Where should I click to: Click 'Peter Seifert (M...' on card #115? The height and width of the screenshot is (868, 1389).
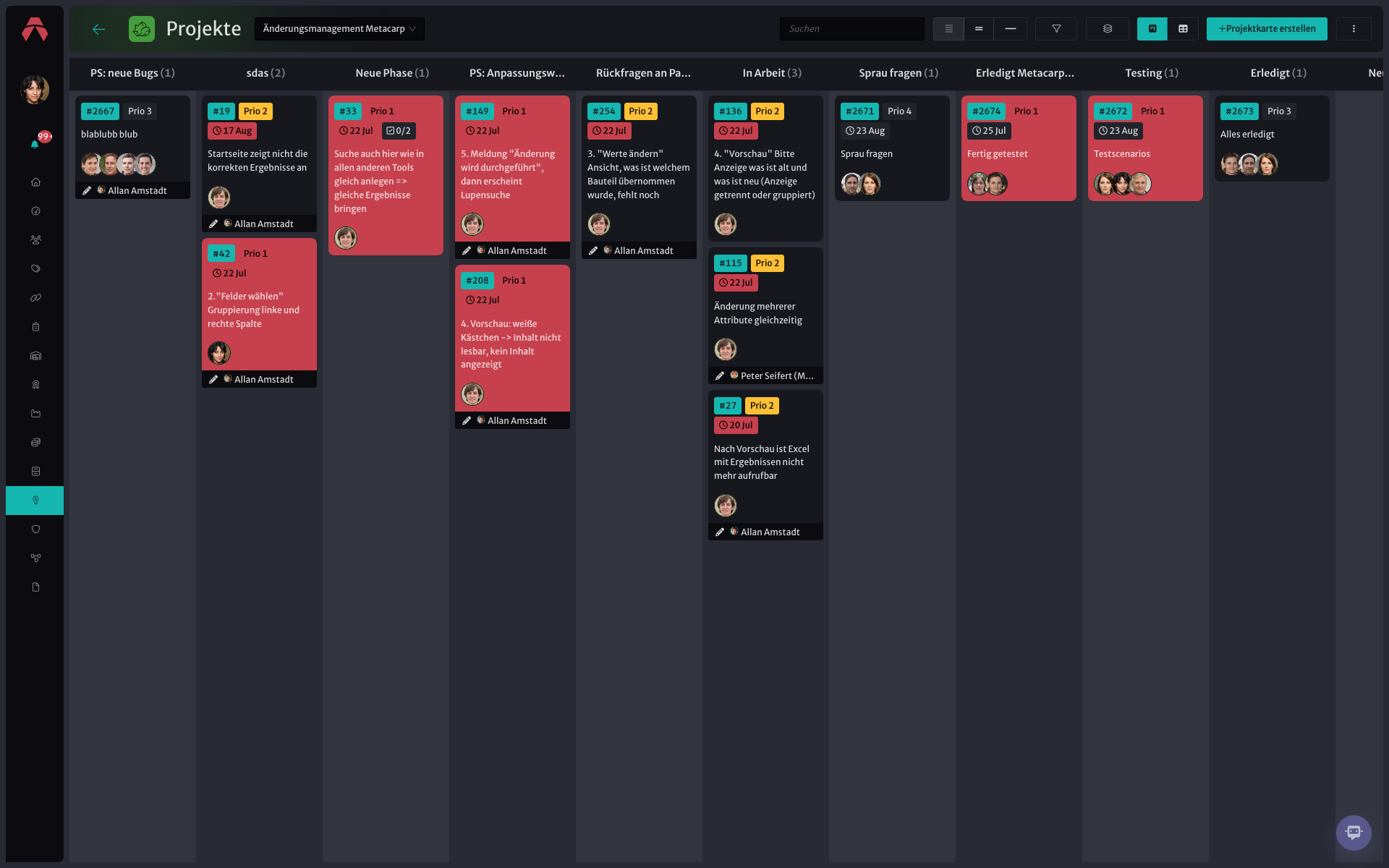tap(777, 376)
